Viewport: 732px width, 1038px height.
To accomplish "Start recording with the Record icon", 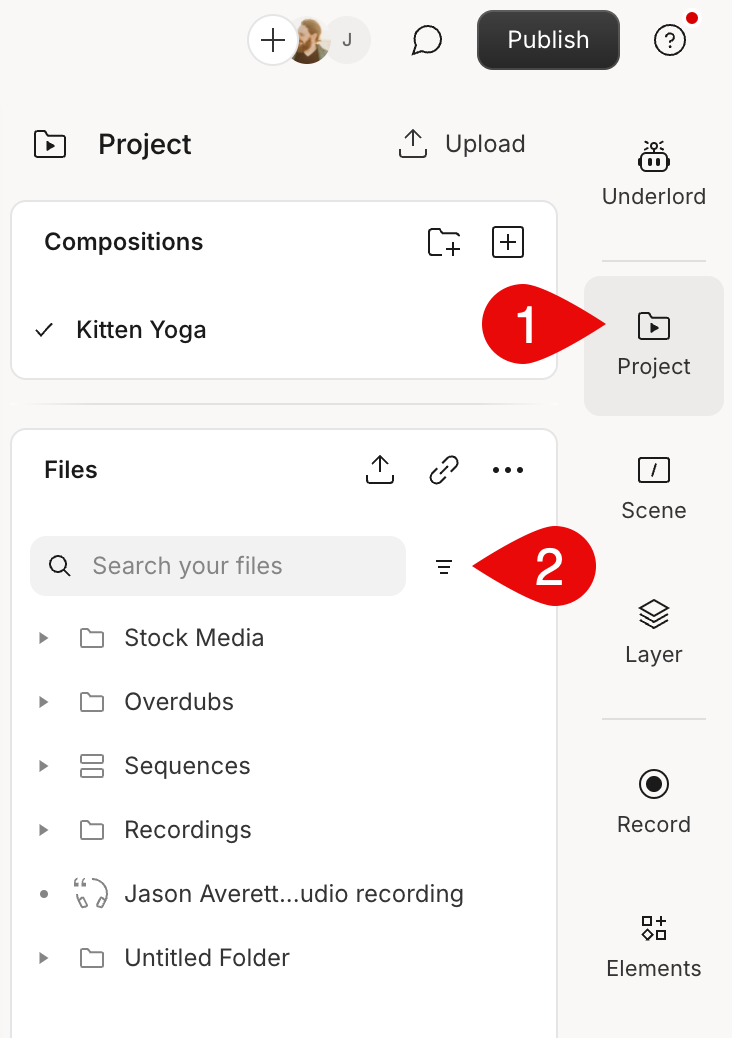I will pyautogui.click(x=653, y=802).
